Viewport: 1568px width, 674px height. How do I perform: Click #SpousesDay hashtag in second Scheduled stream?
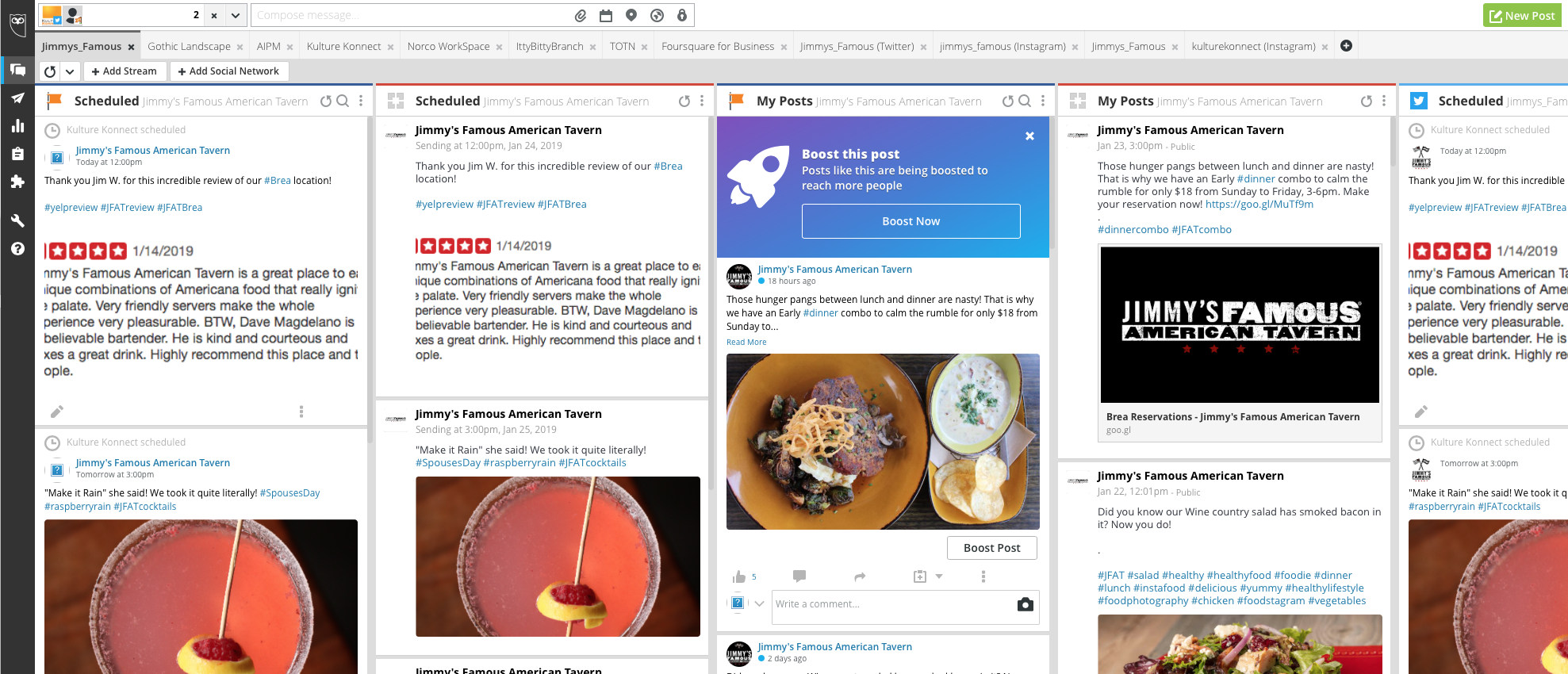448,463
